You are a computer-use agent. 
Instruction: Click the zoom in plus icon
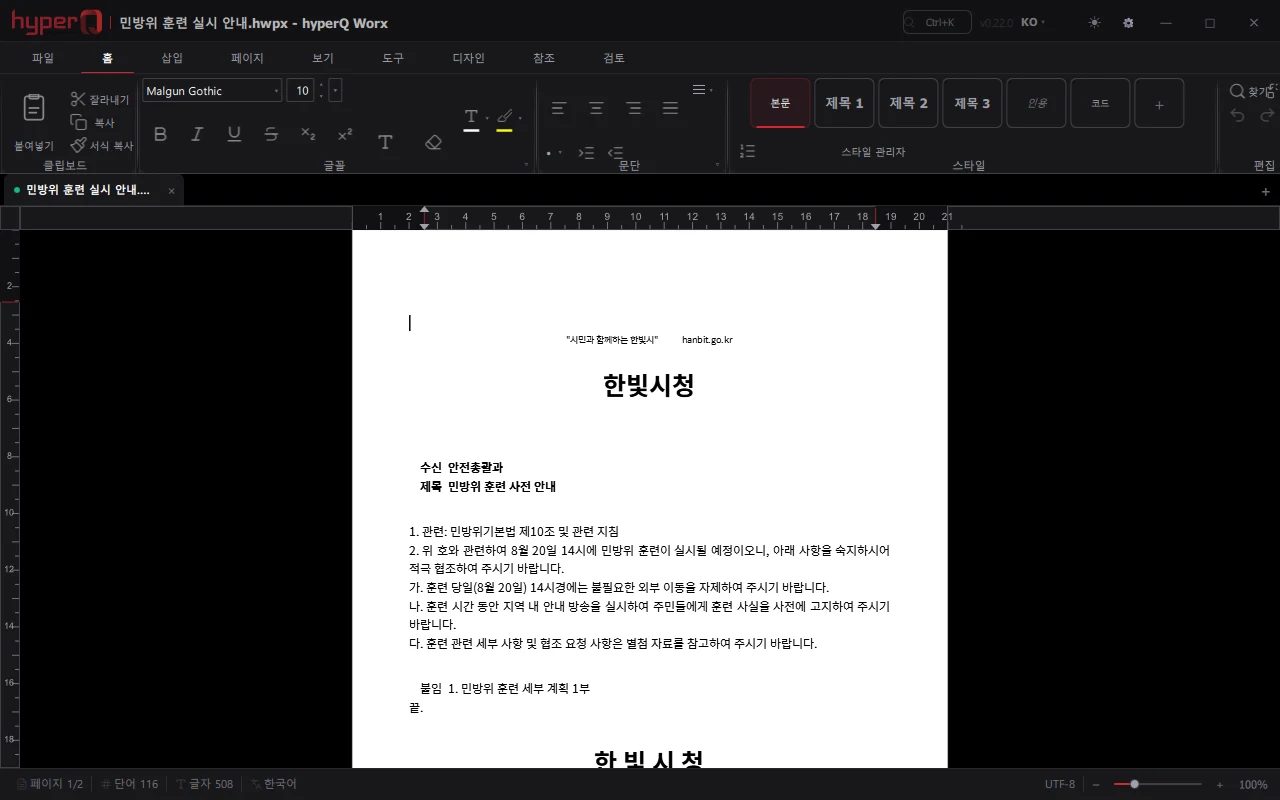click(x=1220, y=785)
